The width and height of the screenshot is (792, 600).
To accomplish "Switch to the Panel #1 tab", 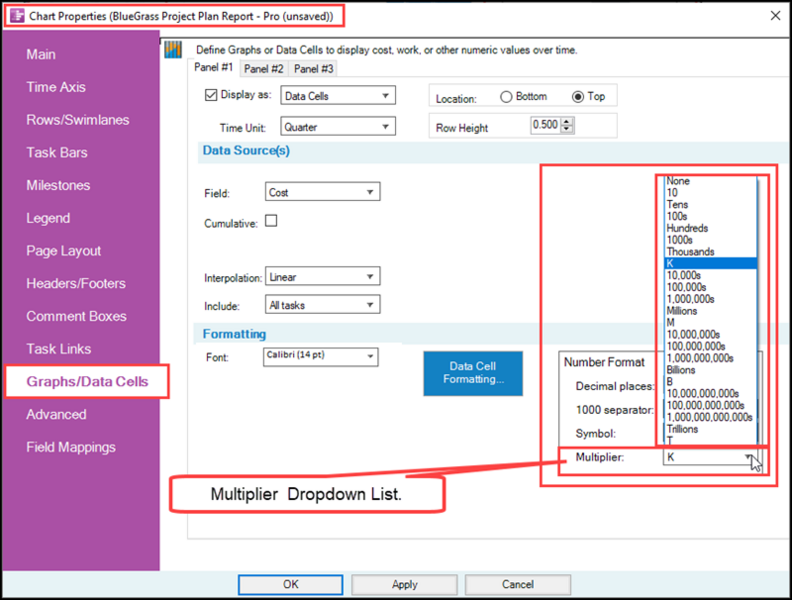I will 214,68.
